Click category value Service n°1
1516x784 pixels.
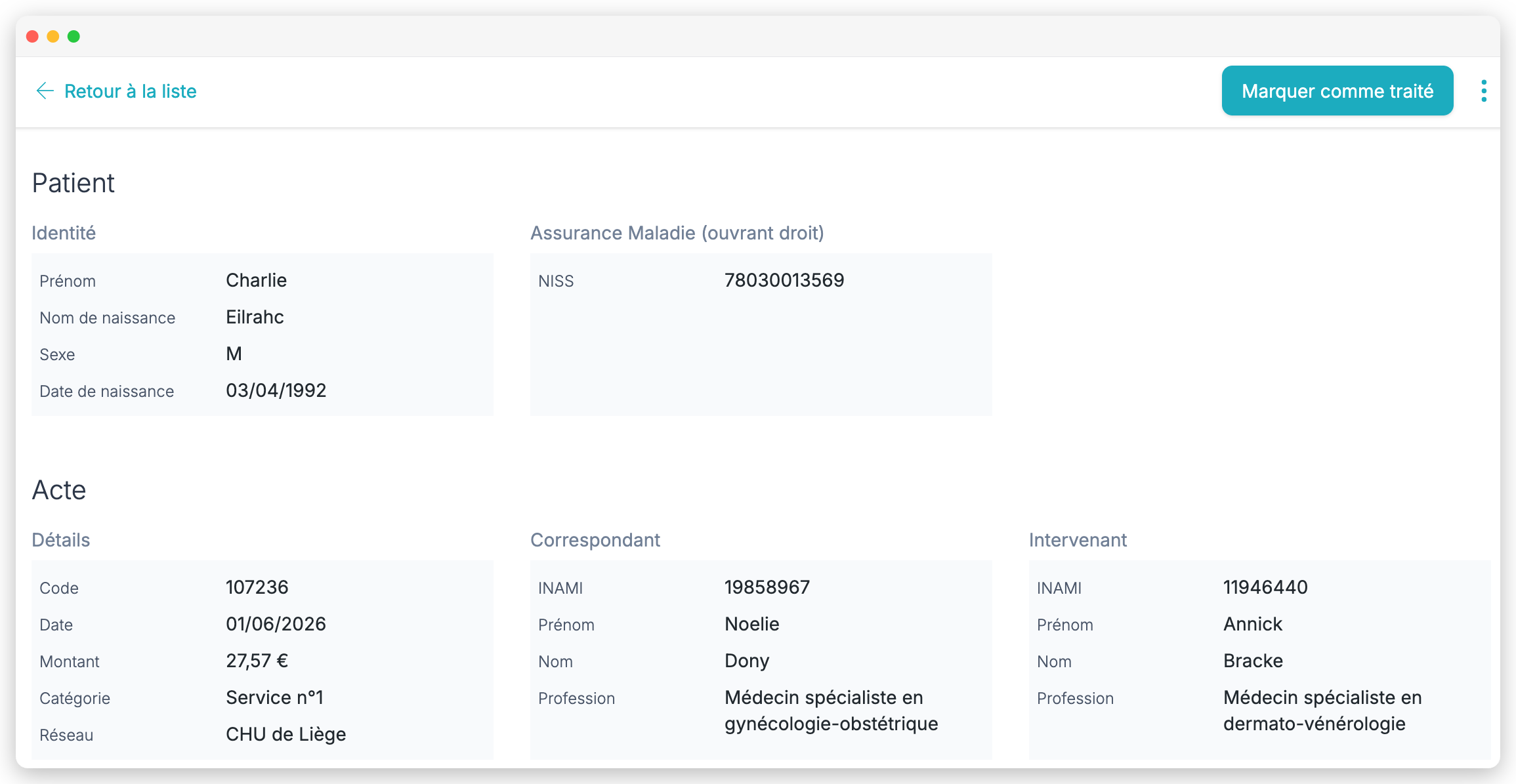[x=274, y=697]
